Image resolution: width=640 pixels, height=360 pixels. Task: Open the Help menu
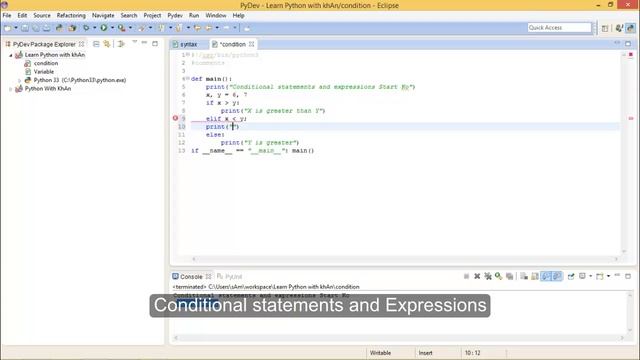[238, 16]
